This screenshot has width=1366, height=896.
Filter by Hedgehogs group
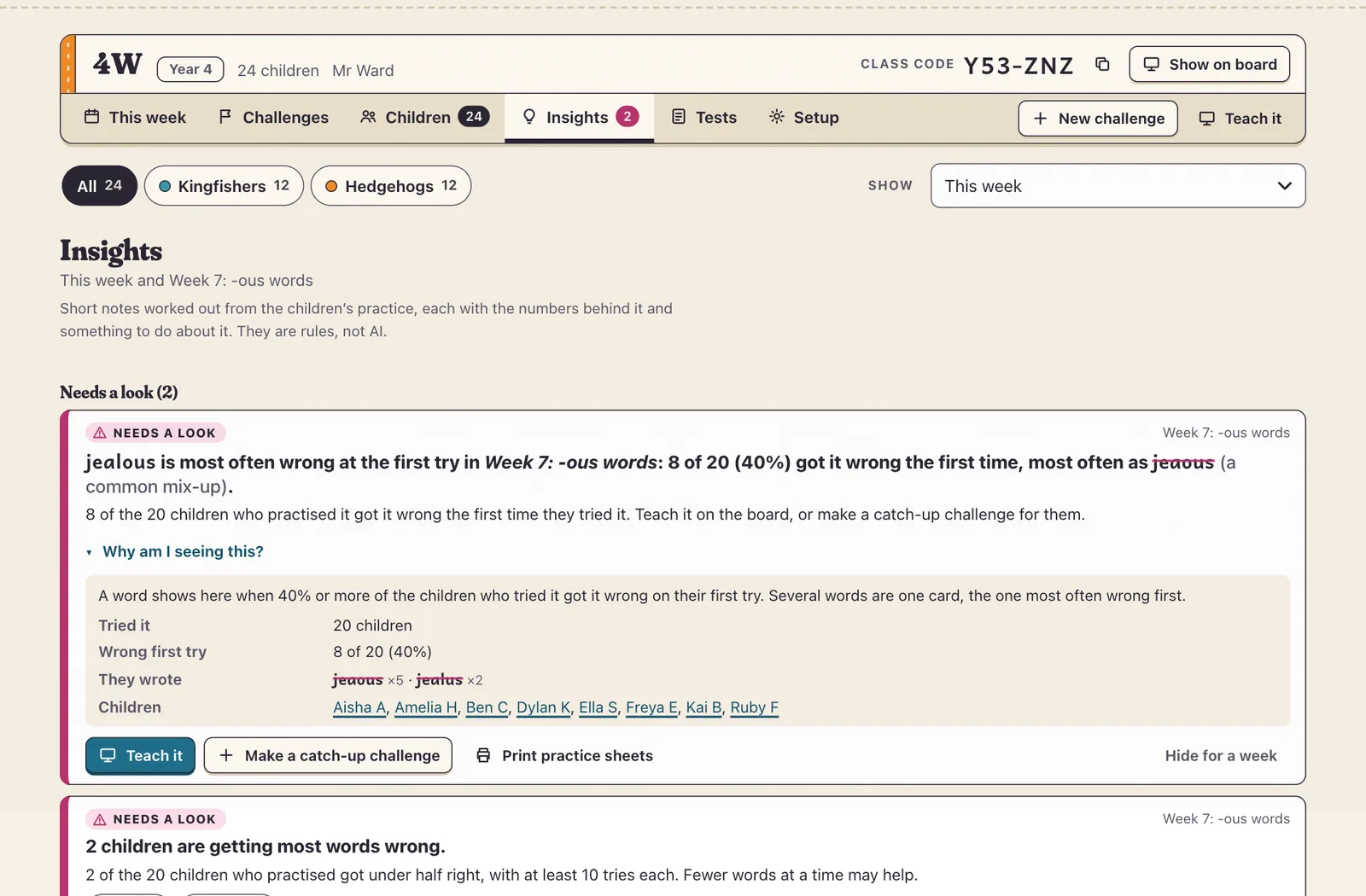point(391,186)
